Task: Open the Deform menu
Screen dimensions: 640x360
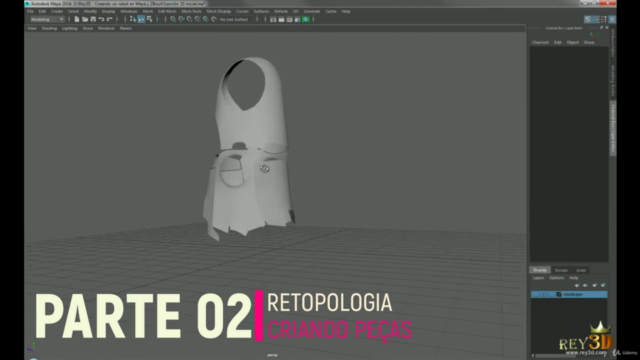Action: pyautogui.click(x=281, y=11)
